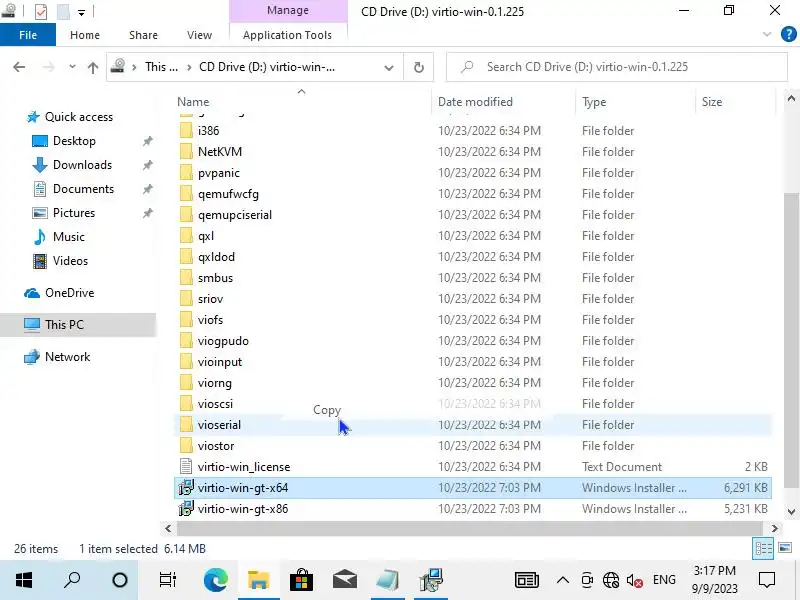Click the qxl folder icon
Image resolution: width=800 pixels, height=600 pixels.
tap(186, 236)
